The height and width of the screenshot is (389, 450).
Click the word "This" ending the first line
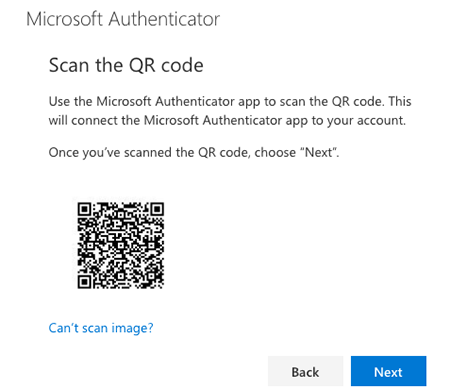400,101
